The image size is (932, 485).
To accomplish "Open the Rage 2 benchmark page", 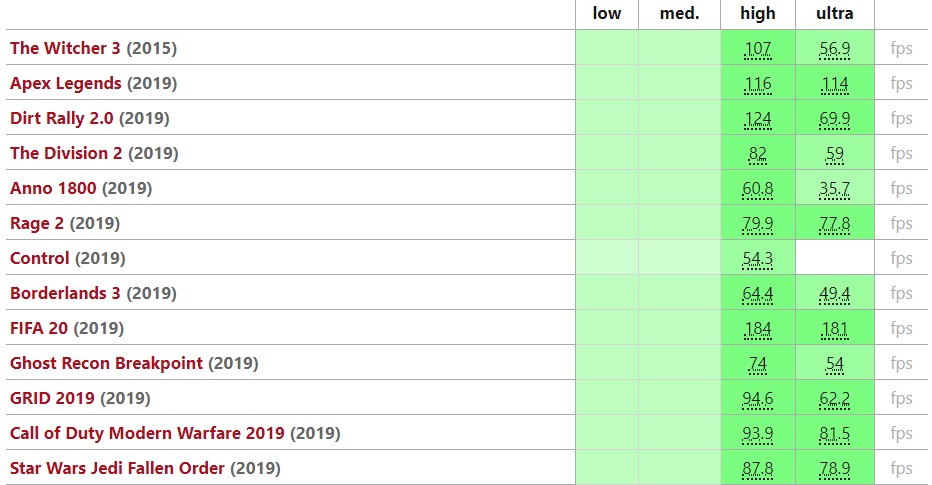I will (37, 223).
